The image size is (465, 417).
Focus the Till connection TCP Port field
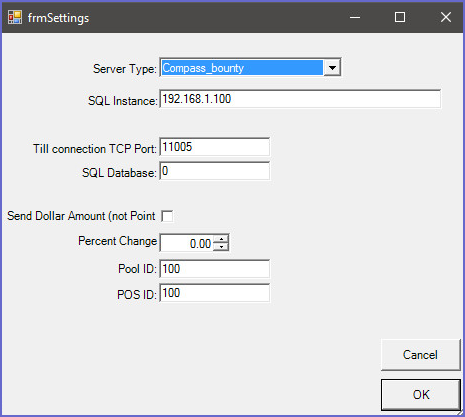coord(215,147)
